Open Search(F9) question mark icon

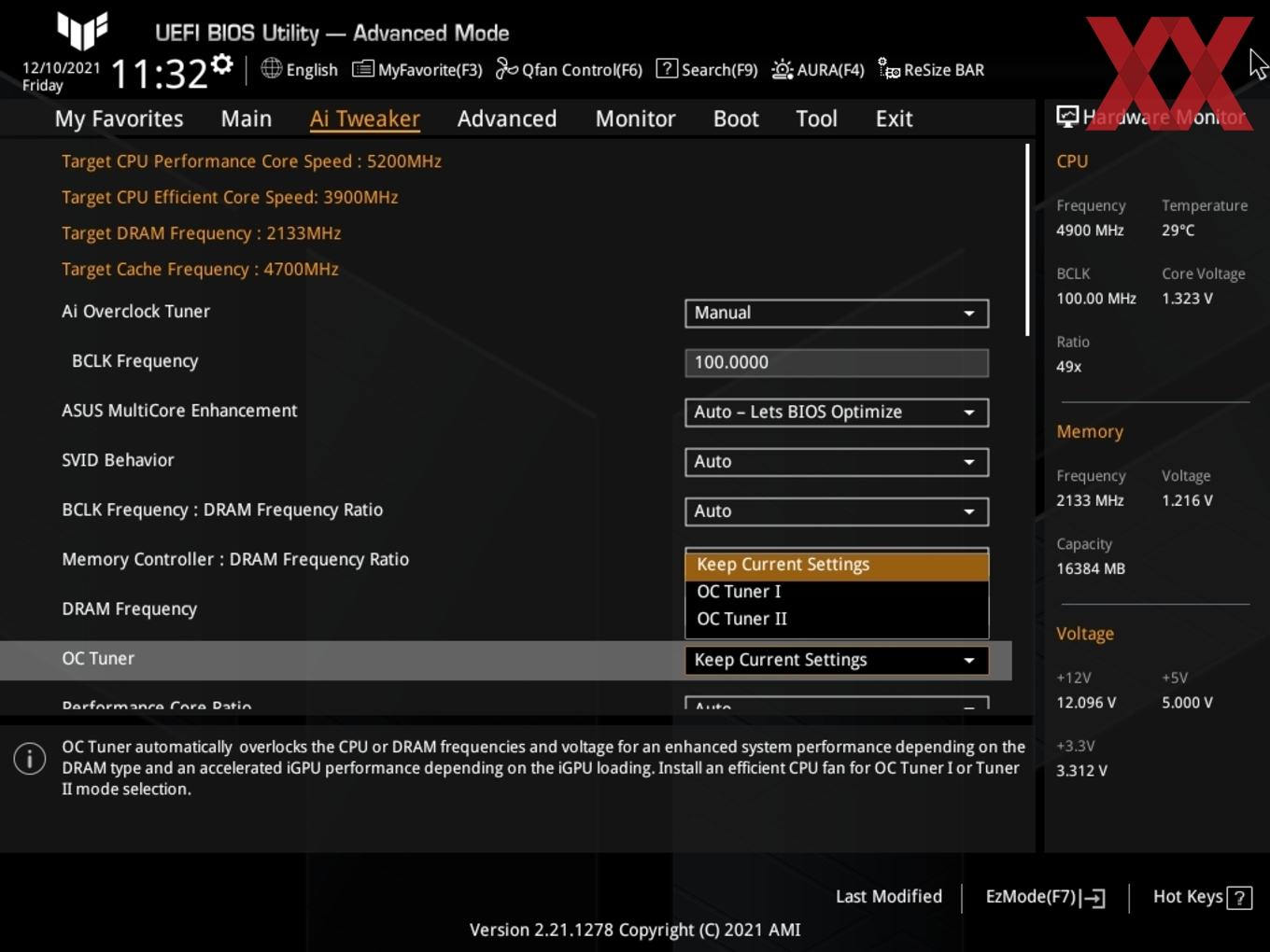[x=667, y=68]
